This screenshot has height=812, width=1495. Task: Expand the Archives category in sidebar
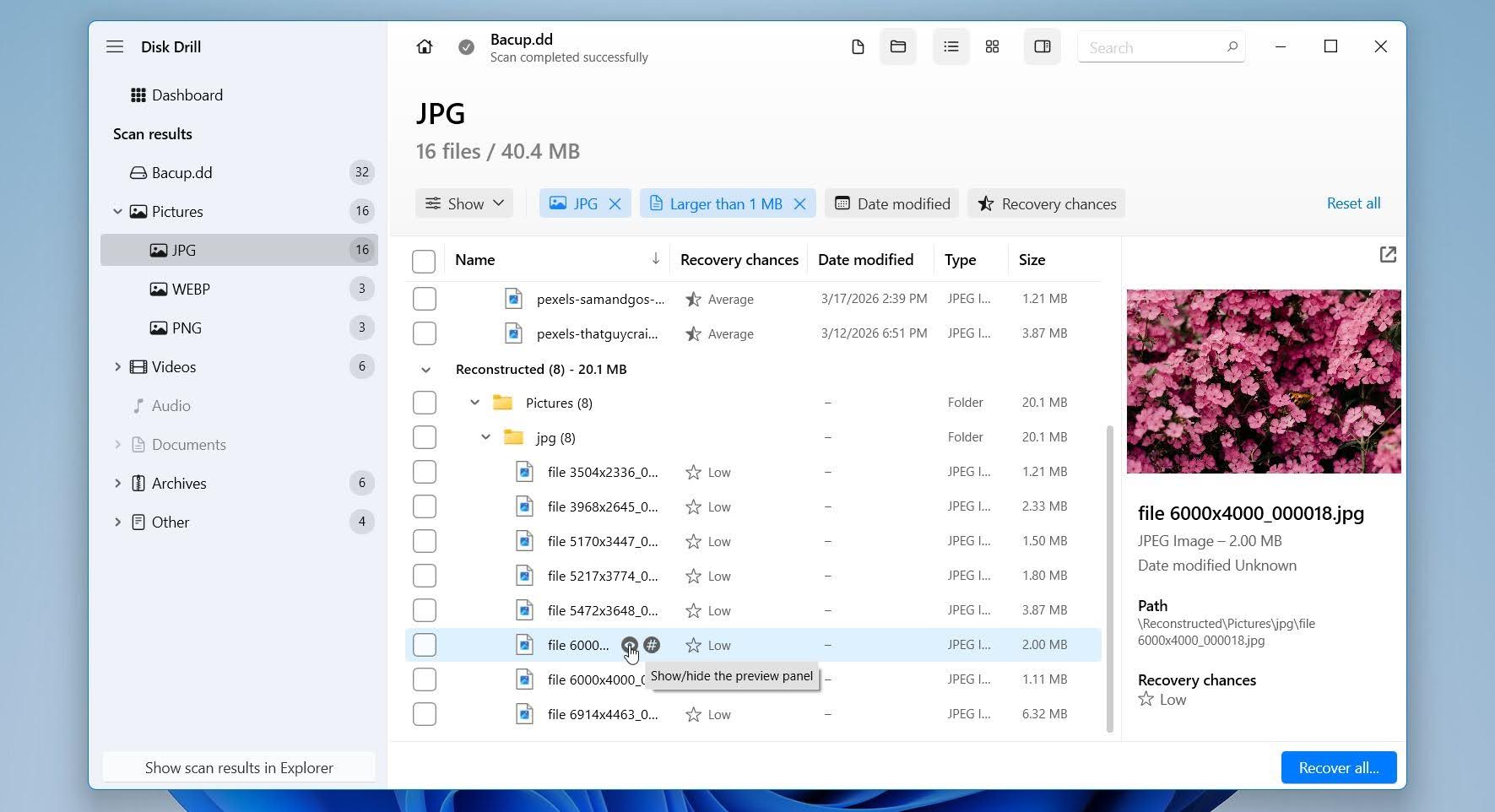117,483
